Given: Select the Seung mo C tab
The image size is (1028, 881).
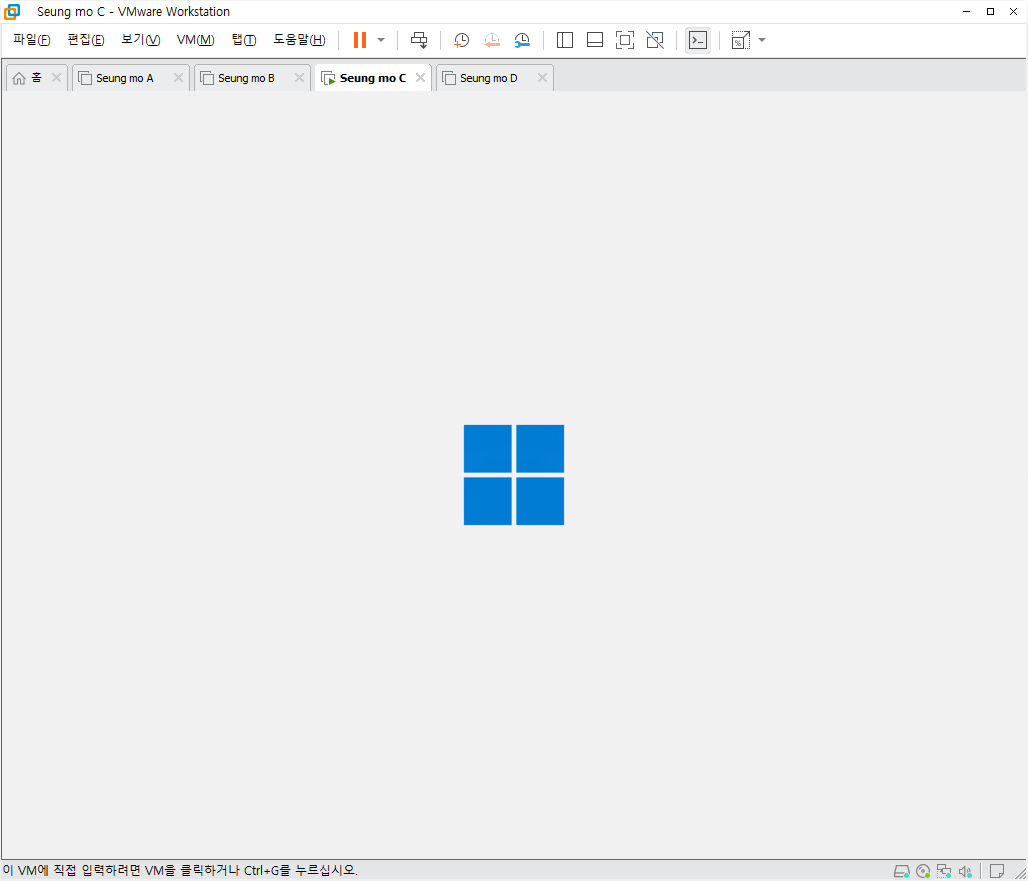Looking at the screenshot, I should [372, 78].
